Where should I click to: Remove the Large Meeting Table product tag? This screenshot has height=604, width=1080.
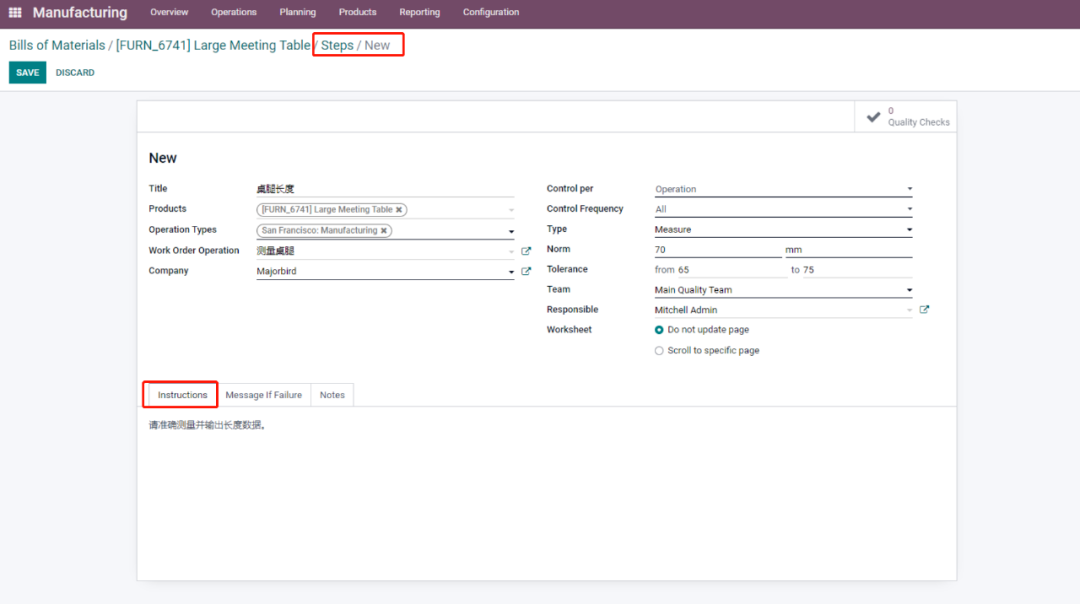click(x=399, y=210)
